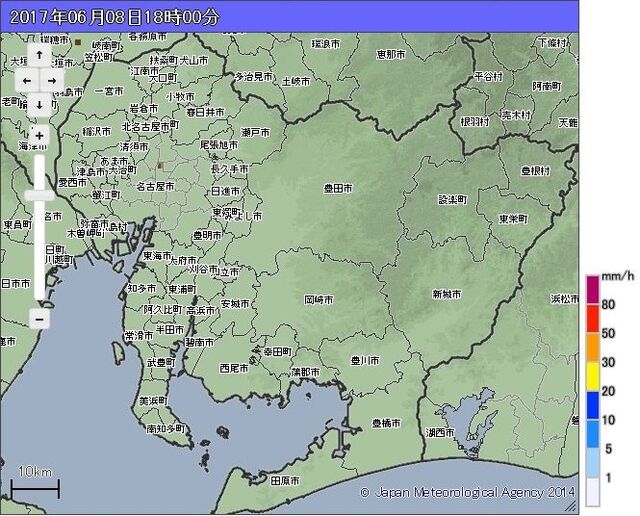The width and height of the screenshot is (640, 516).
Task: Click the zoom slider track below the handle
Action: [39, 249]
